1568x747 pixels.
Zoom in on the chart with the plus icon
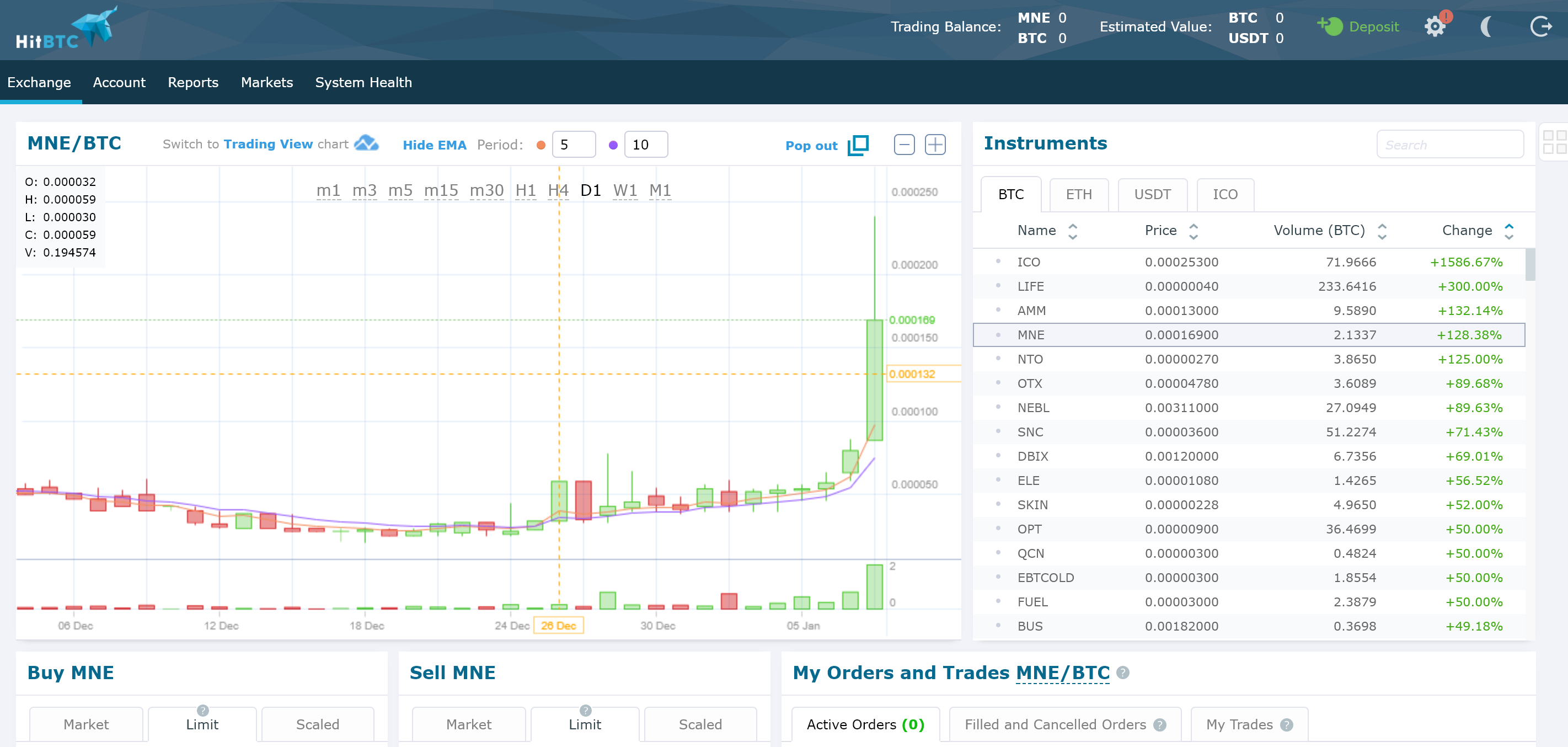pos(935,145)
